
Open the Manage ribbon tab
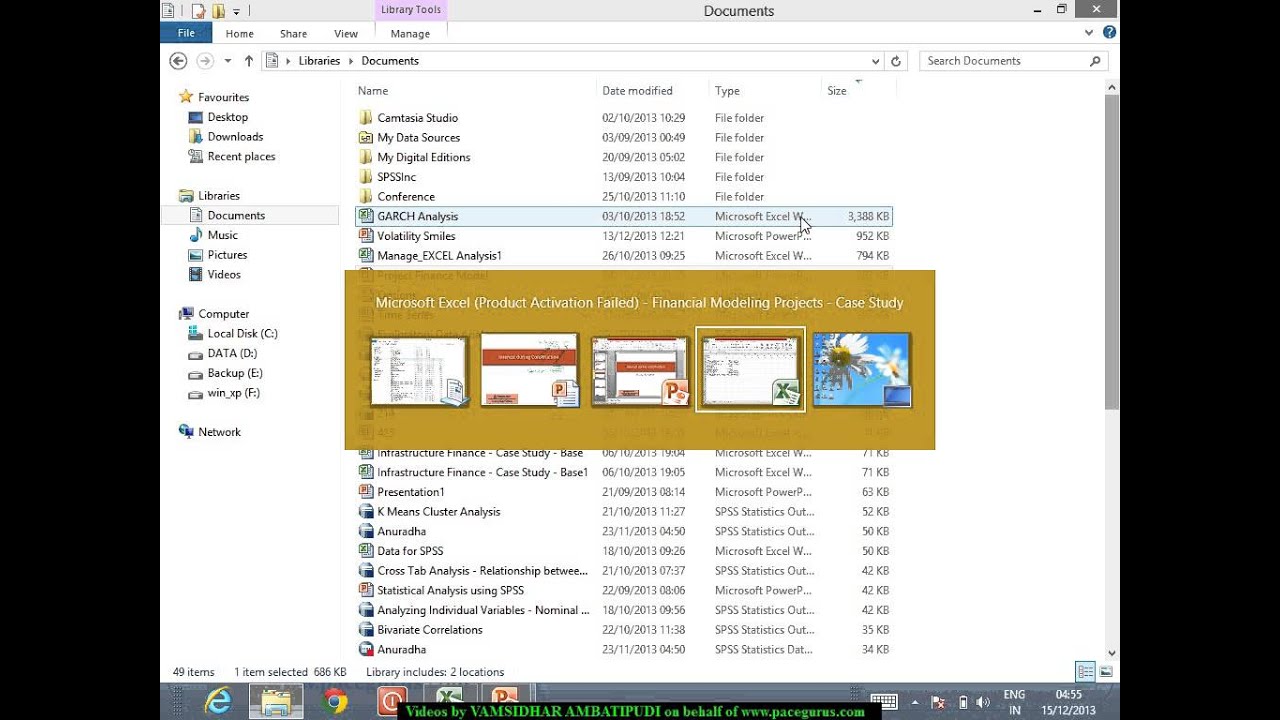(410, 33)
